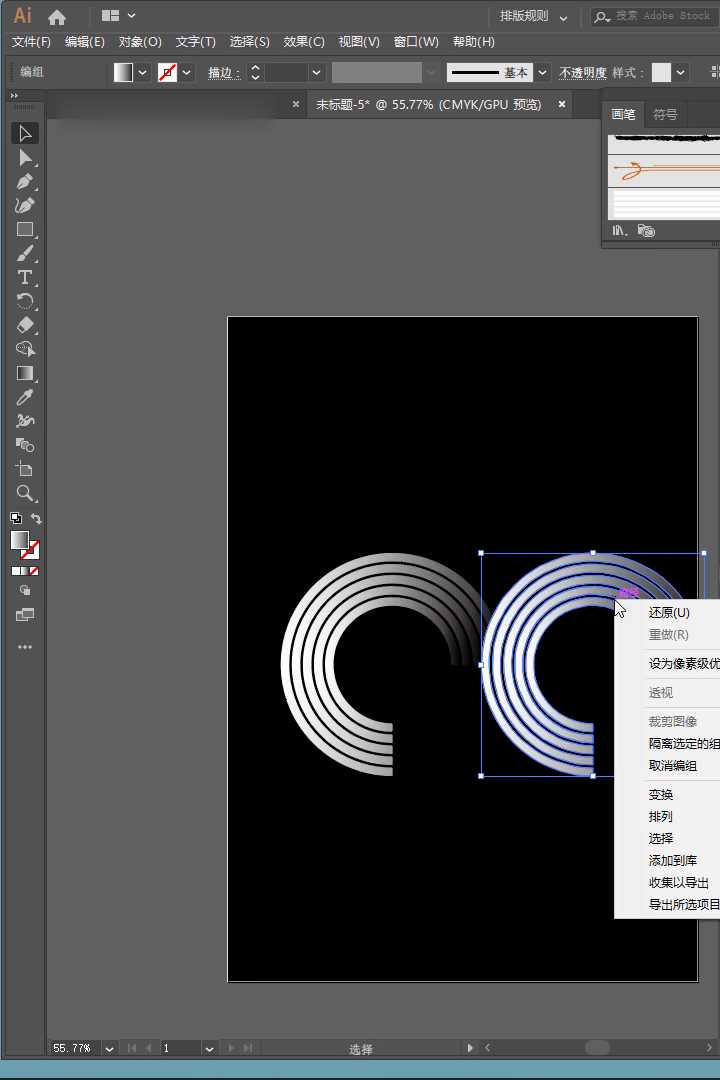The height and width of the screenshot is (1080, 720).
Task: Select the Direct Selection tool
Action: [x=25, y=157]
